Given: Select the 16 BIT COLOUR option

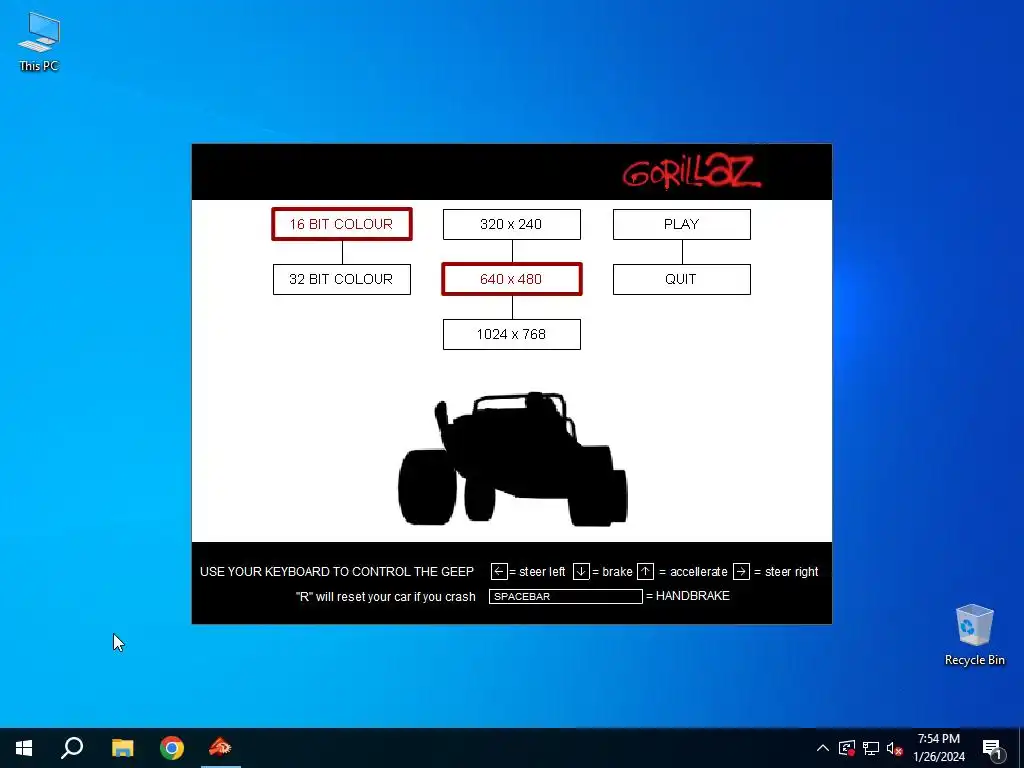Looking at the screenshot, I should pos(342,224).
